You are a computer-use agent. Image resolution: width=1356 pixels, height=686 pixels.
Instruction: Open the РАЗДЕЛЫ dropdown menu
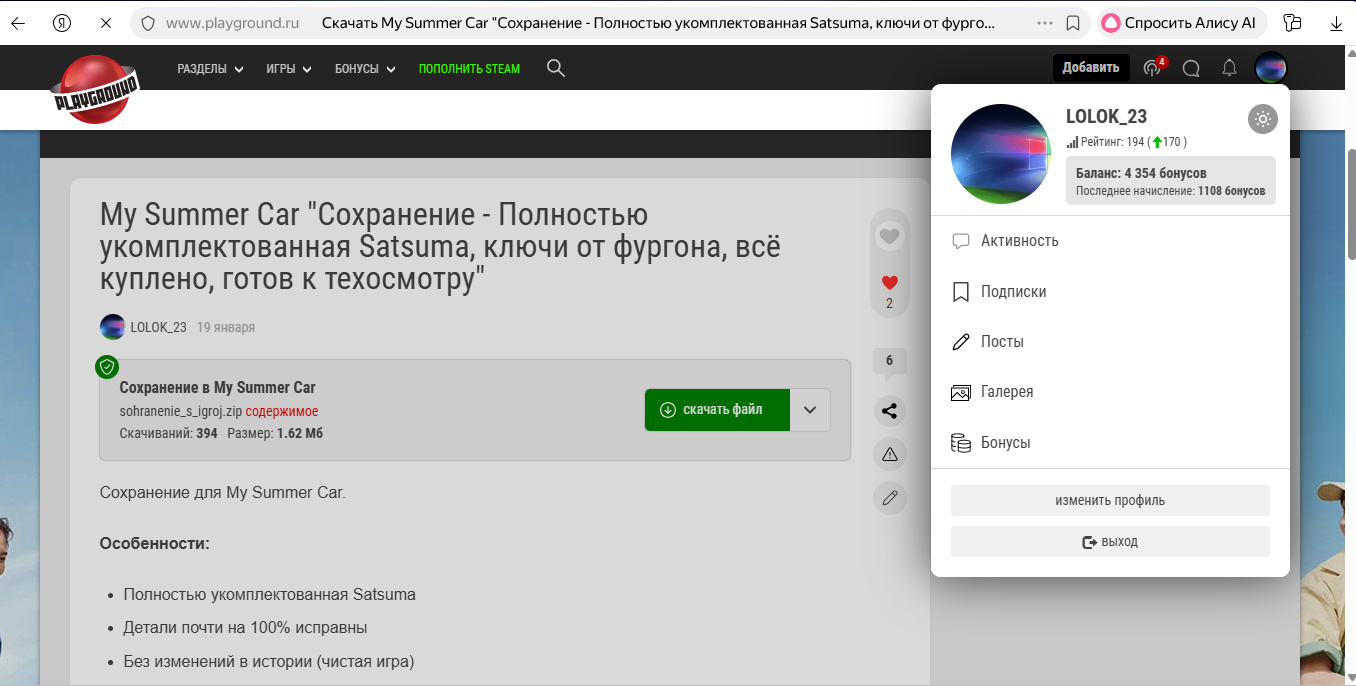coord(210,69)
